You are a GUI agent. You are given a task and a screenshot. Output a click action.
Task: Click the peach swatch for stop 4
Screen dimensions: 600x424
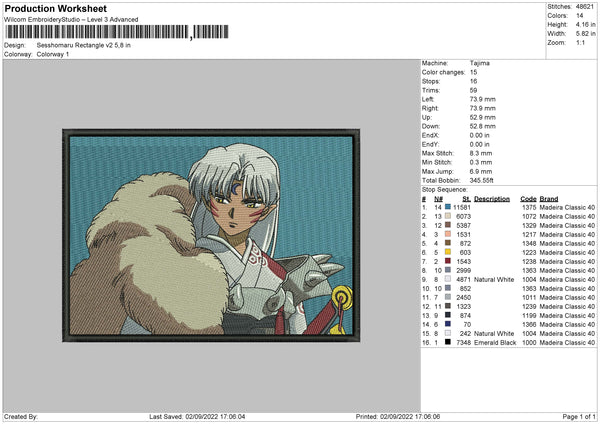coord(446,234)
